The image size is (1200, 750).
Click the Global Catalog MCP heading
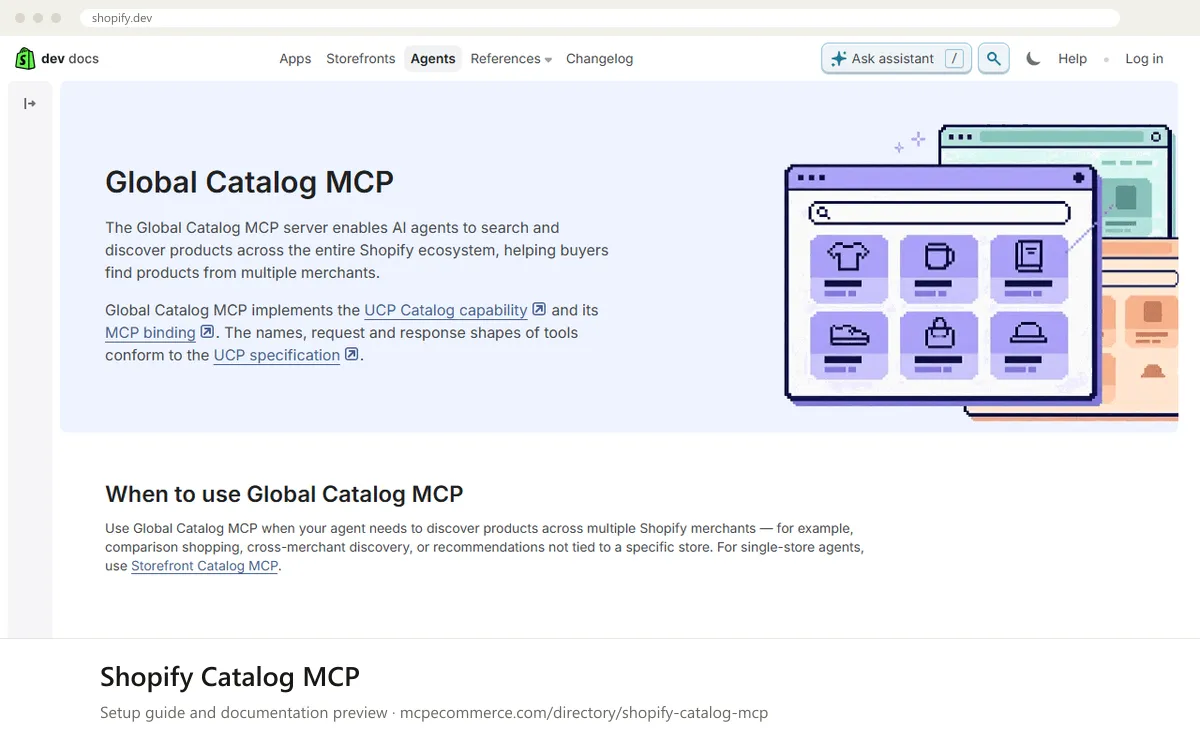[249, 182]
